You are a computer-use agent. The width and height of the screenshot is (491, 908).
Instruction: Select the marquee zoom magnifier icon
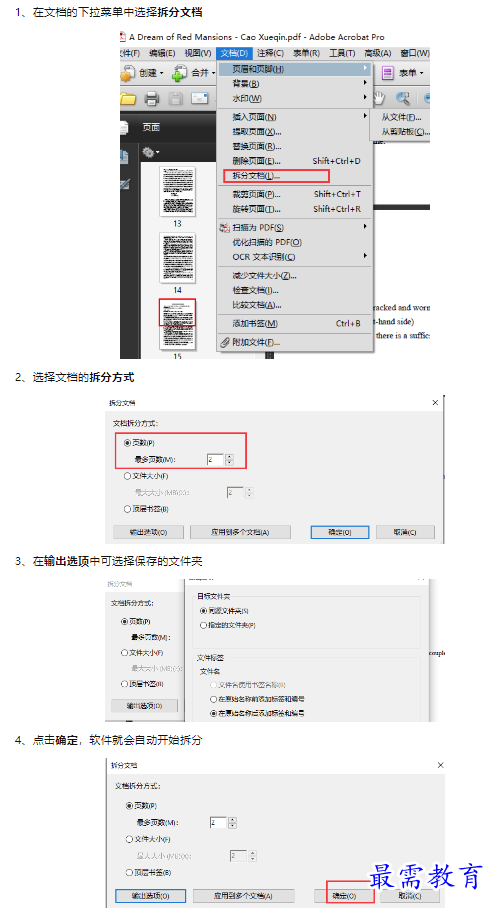click(x=403, y=98)
